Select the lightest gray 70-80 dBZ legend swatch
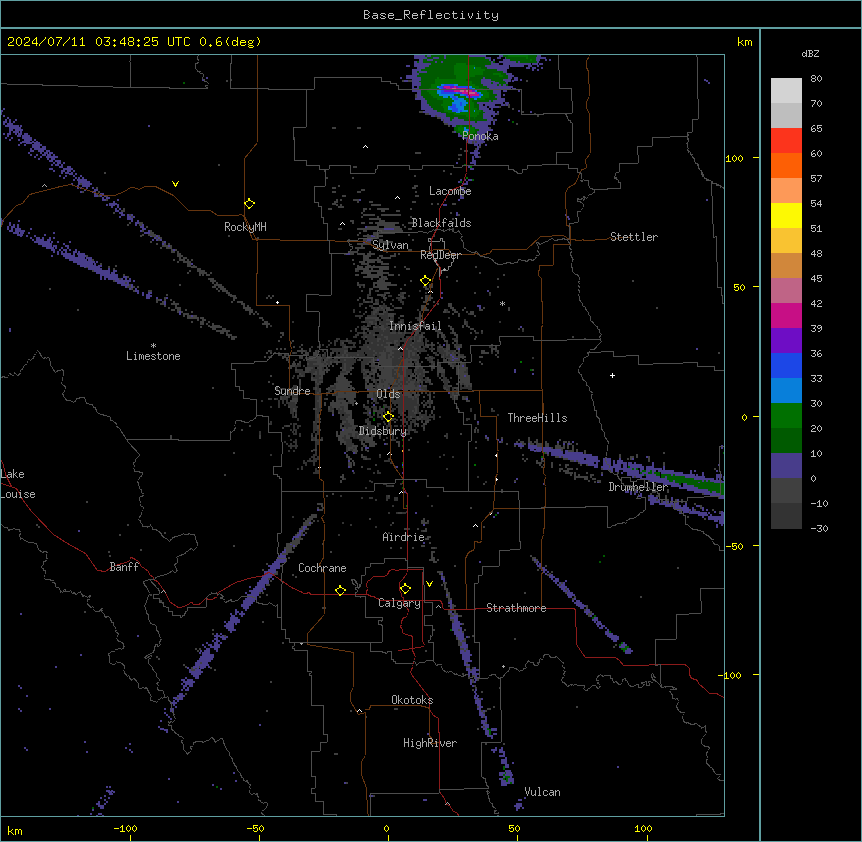 click(786, 91)
